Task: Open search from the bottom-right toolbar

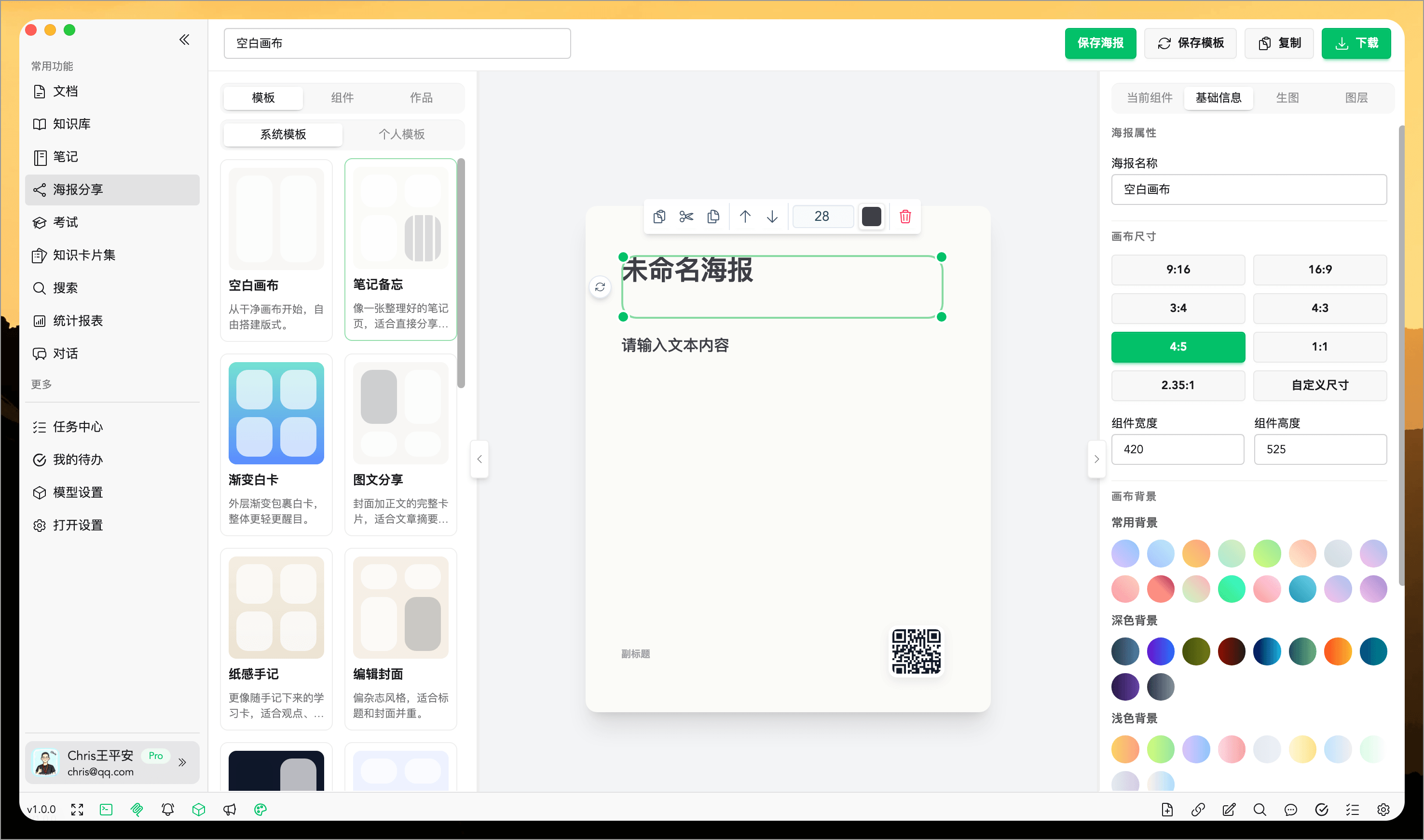Action: pyautogui.click(x=1260, y=810)
